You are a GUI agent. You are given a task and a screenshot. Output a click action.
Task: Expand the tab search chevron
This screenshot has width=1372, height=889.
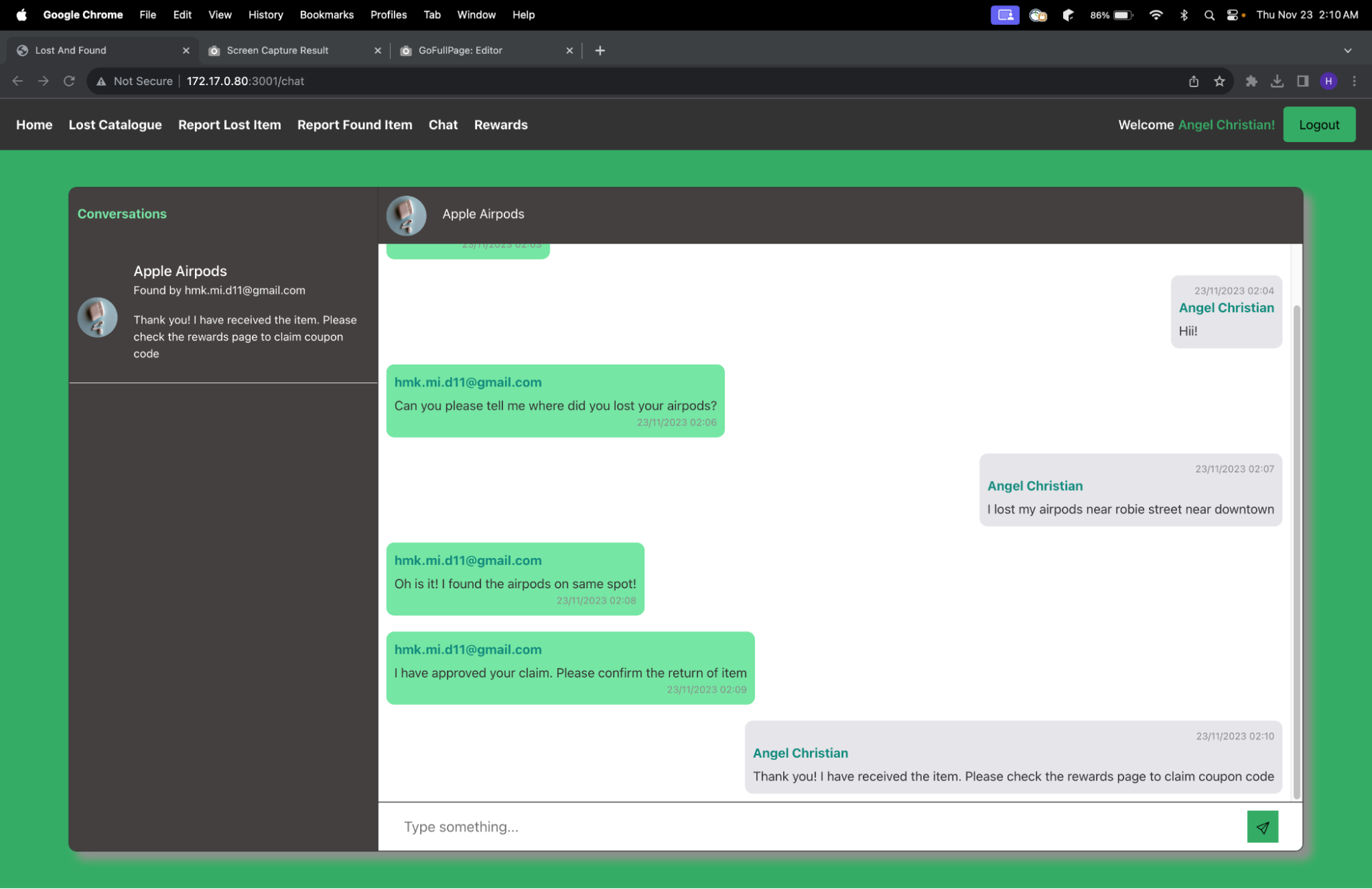coord(1347,50)
